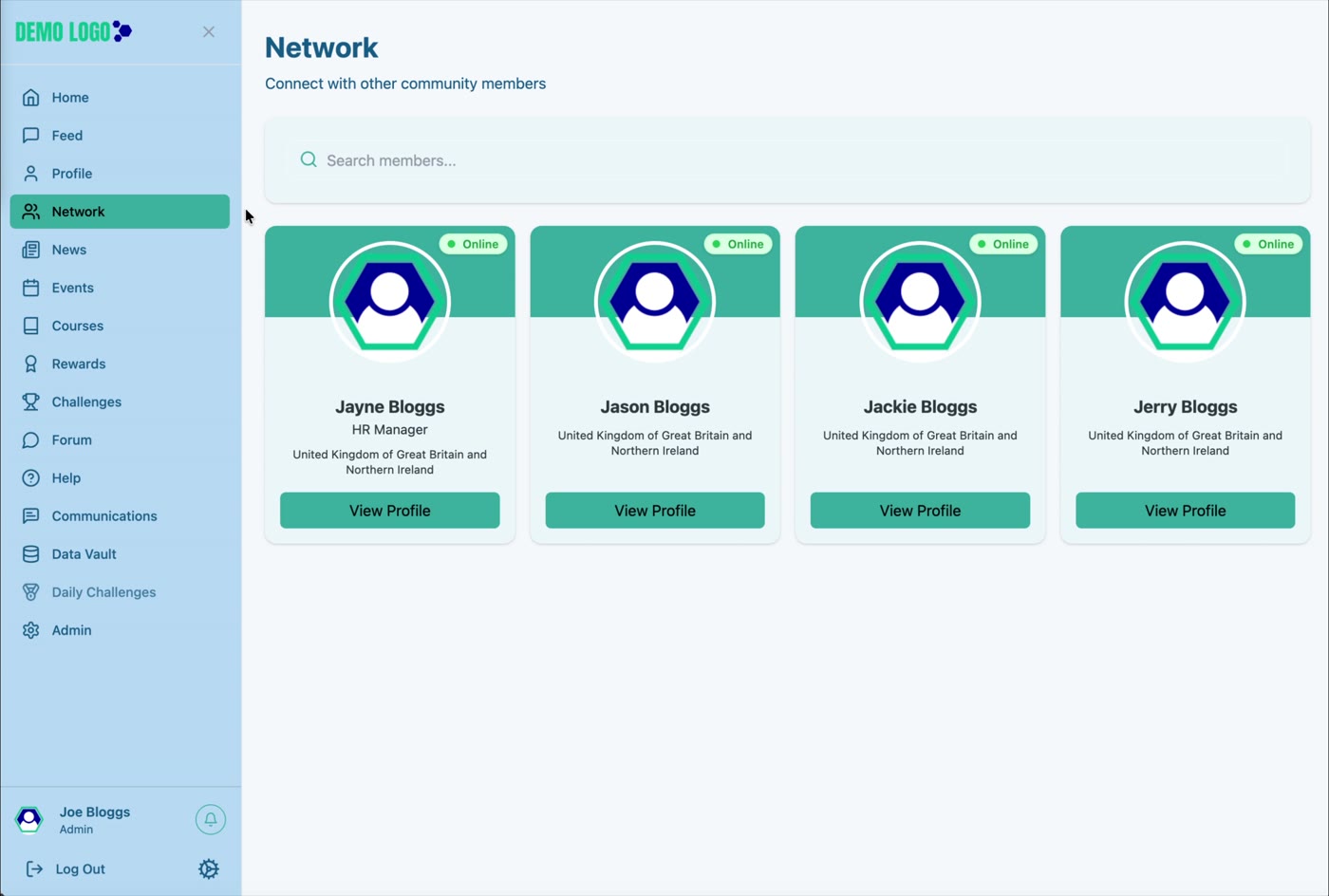
Task: Click Joe Bloggs avatar in sidebar
Action: (29, 819)
